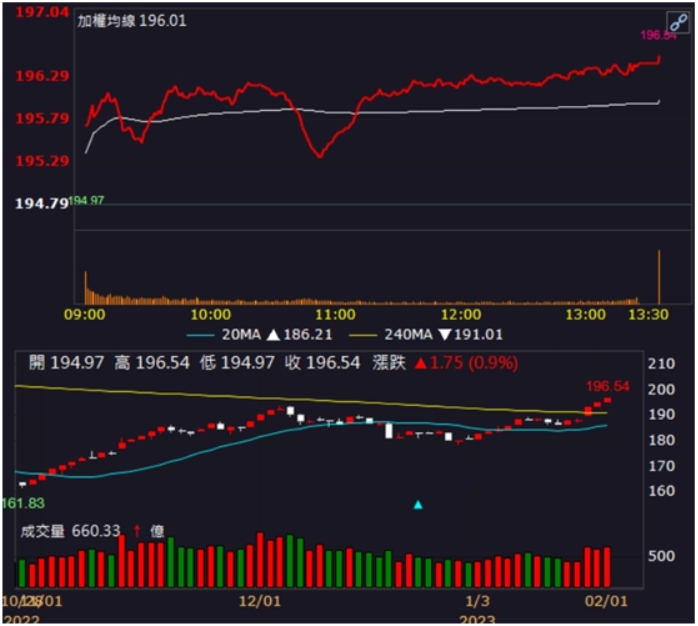Click the 20MA legend entry
This screenshot has height=626, width=698.
tap(223, 334)
